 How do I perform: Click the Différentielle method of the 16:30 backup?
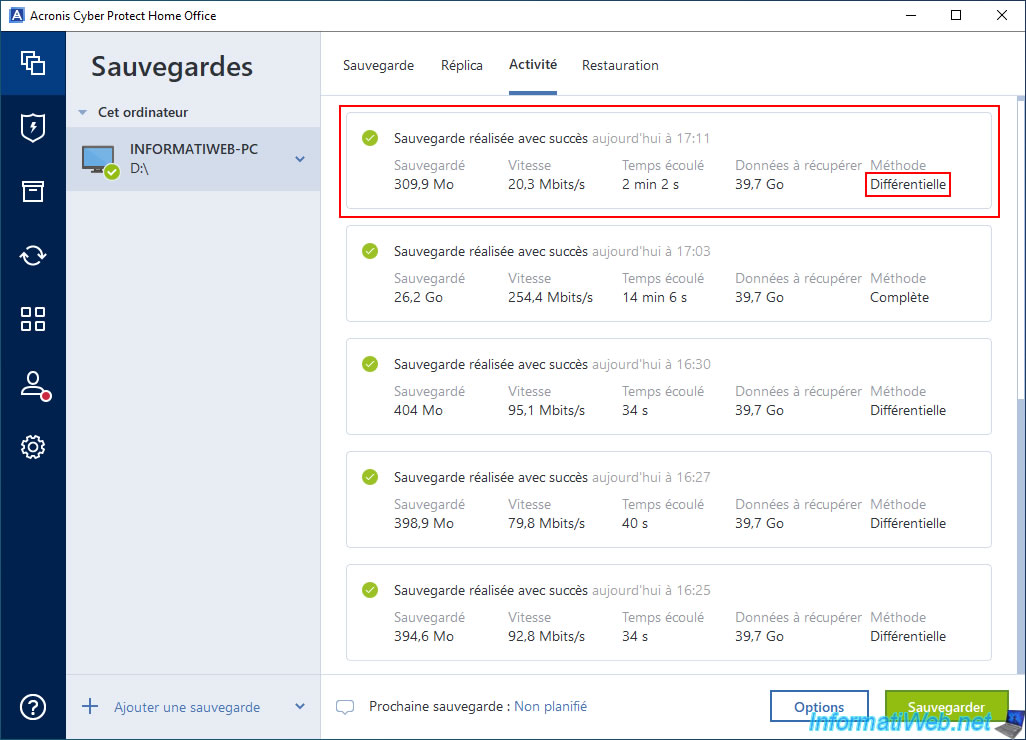(908, 410)
